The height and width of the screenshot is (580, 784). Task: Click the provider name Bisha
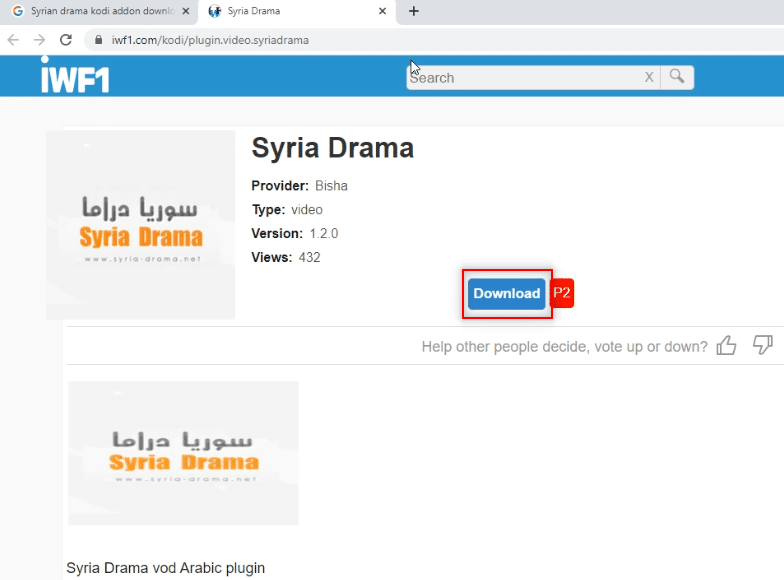point(331,186)
